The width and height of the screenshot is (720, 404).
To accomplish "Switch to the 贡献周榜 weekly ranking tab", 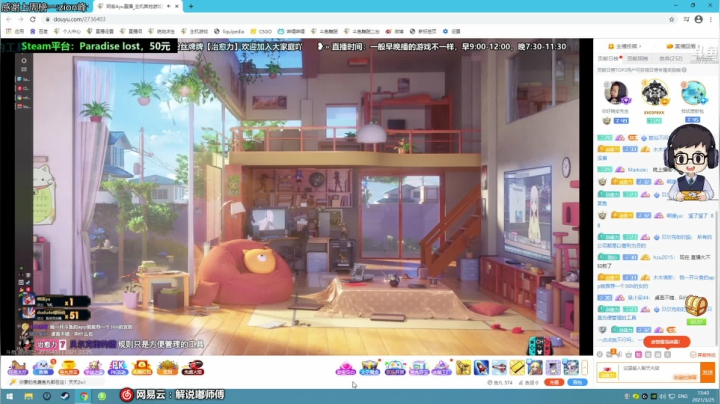I will (637, 58).
